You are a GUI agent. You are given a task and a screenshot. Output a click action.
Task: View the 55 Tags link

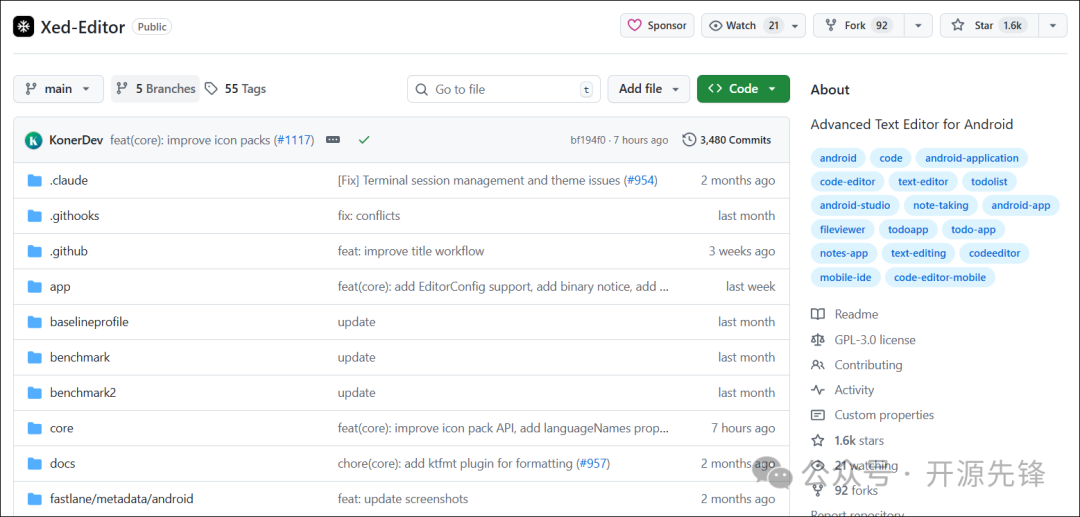pos(236,89)
